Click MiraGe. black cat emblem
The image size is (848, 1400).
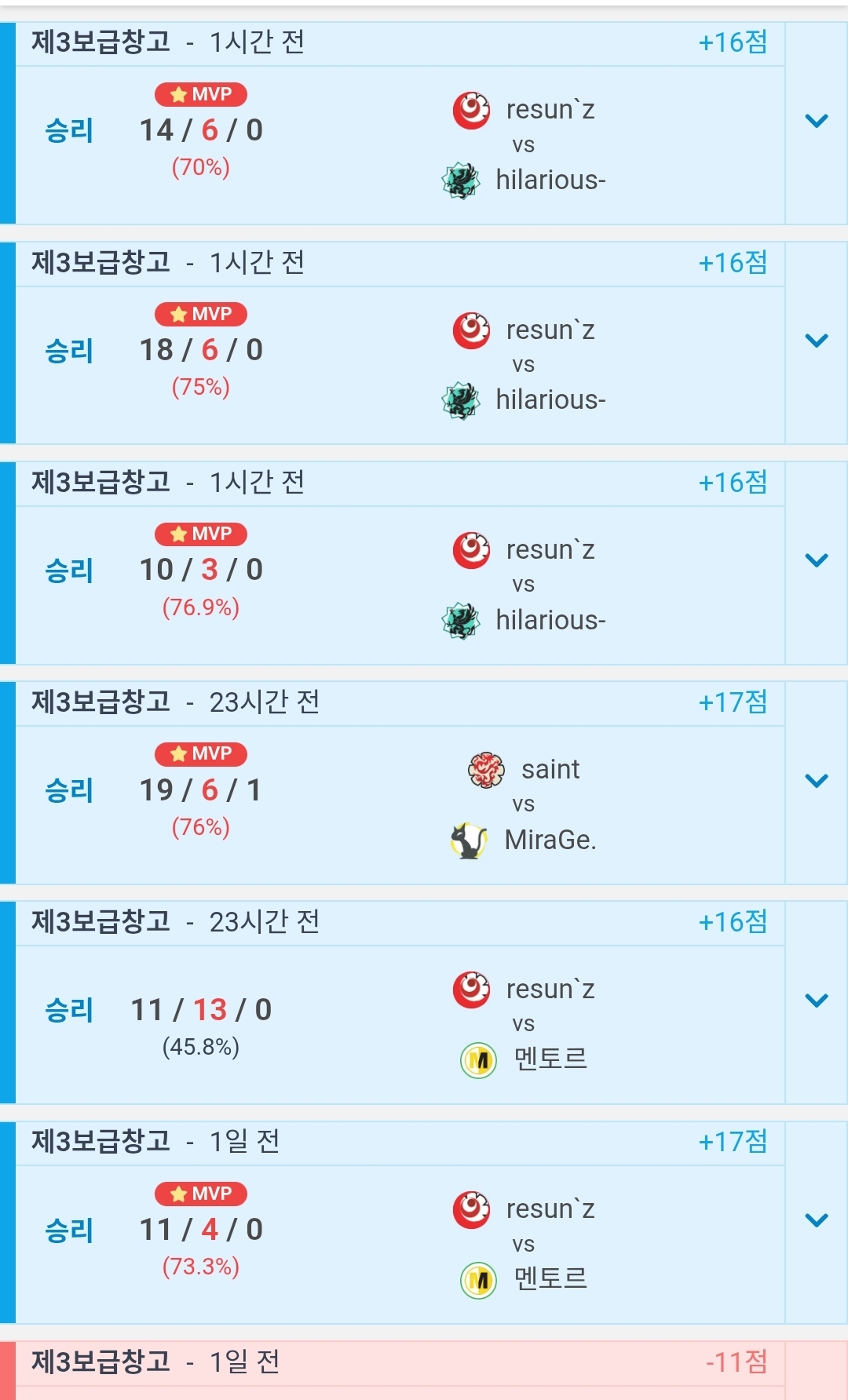click(469, 840)
